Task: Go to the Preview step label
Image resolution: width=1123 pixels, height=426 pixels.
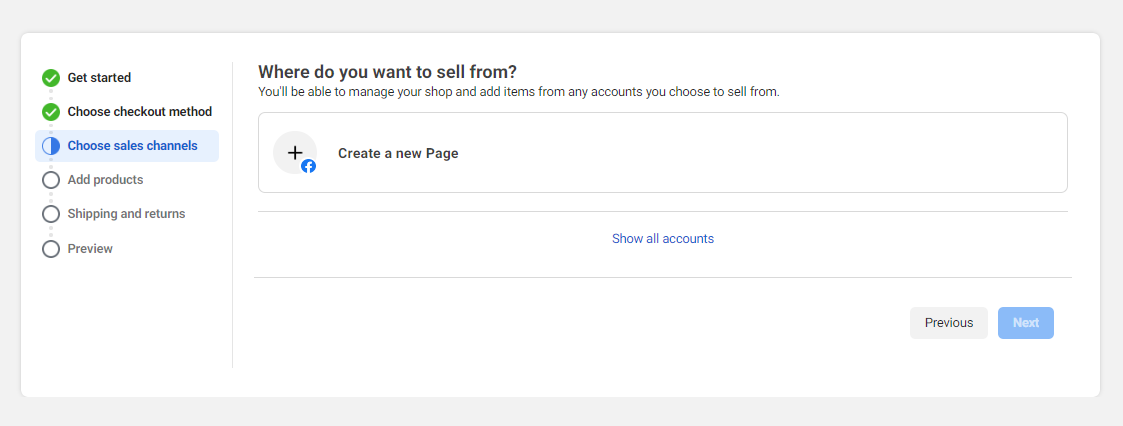Action: pyautogui.click(x=90, y=248)
